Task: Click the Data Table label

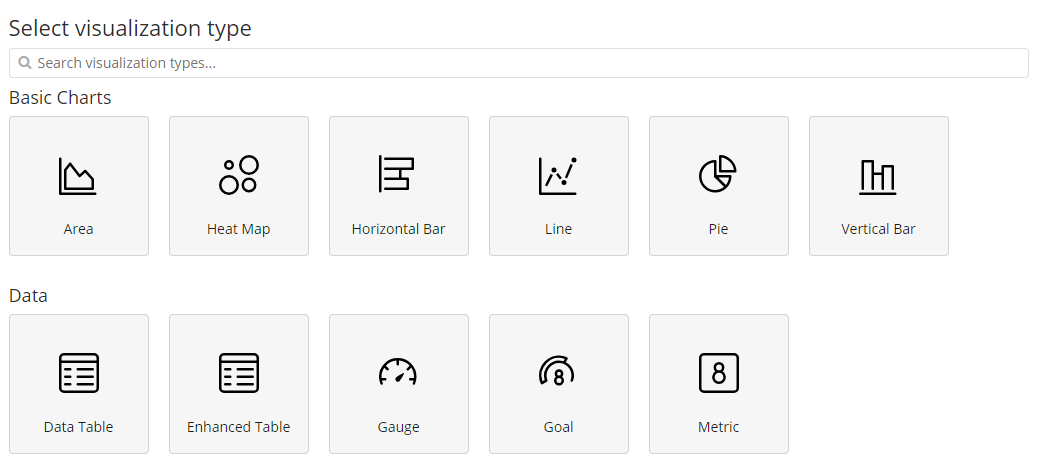Action: click(78, 427)
